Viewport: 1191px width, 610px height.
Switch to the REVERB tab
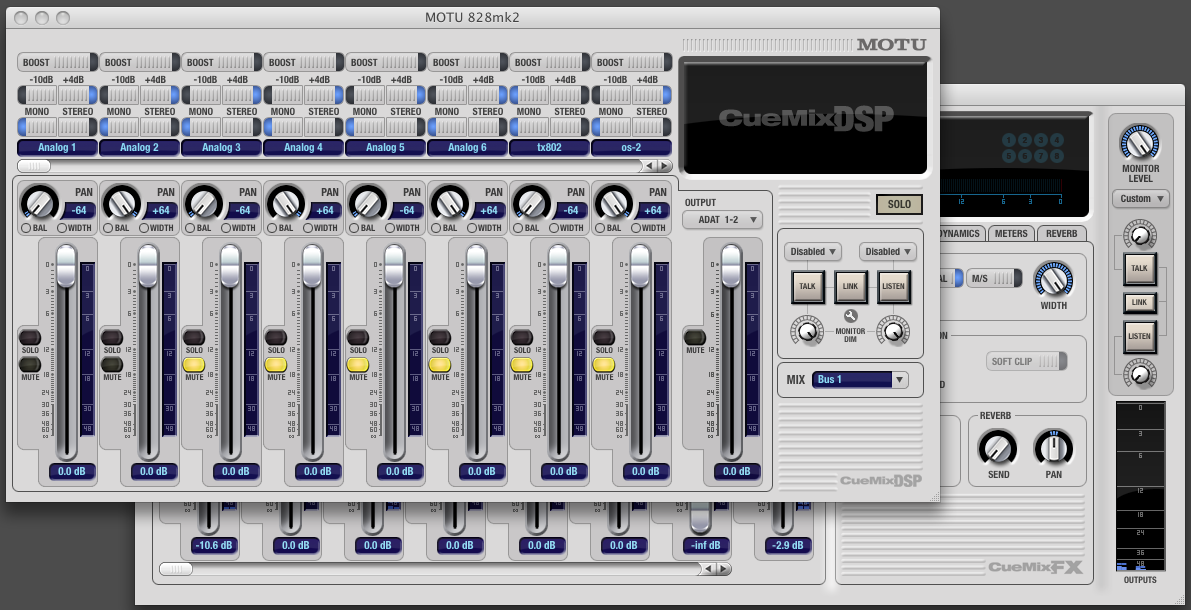1061,233
